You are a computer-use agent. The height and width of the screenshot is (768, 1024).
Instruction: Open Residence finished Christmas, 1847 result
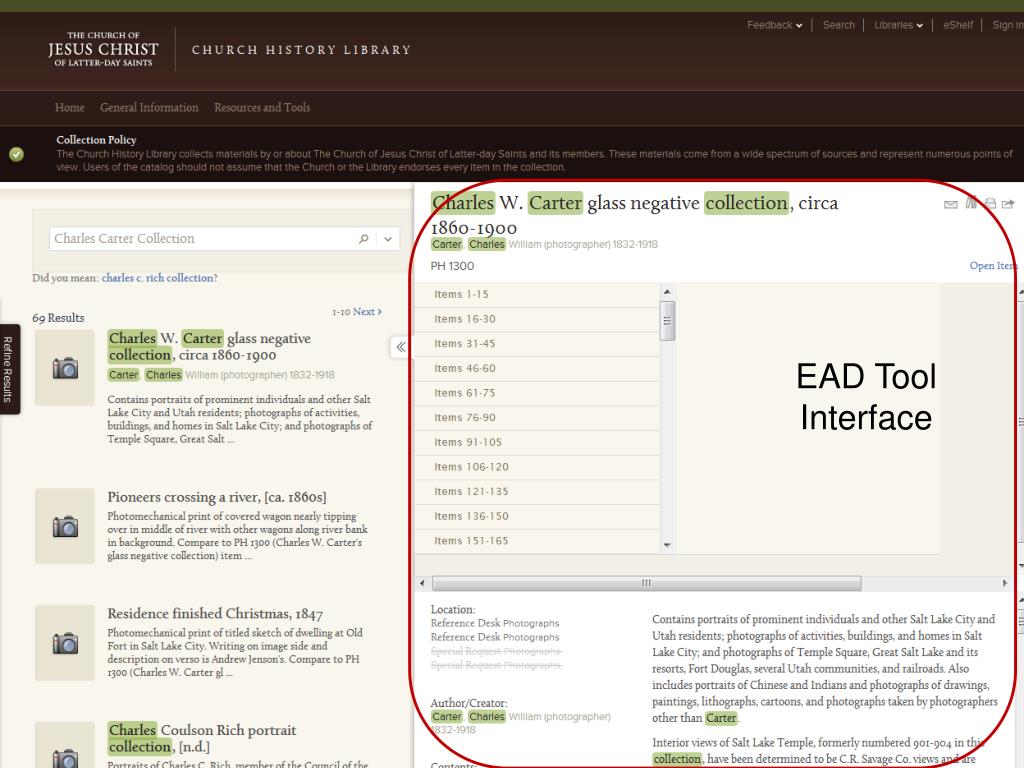(215, 614)
